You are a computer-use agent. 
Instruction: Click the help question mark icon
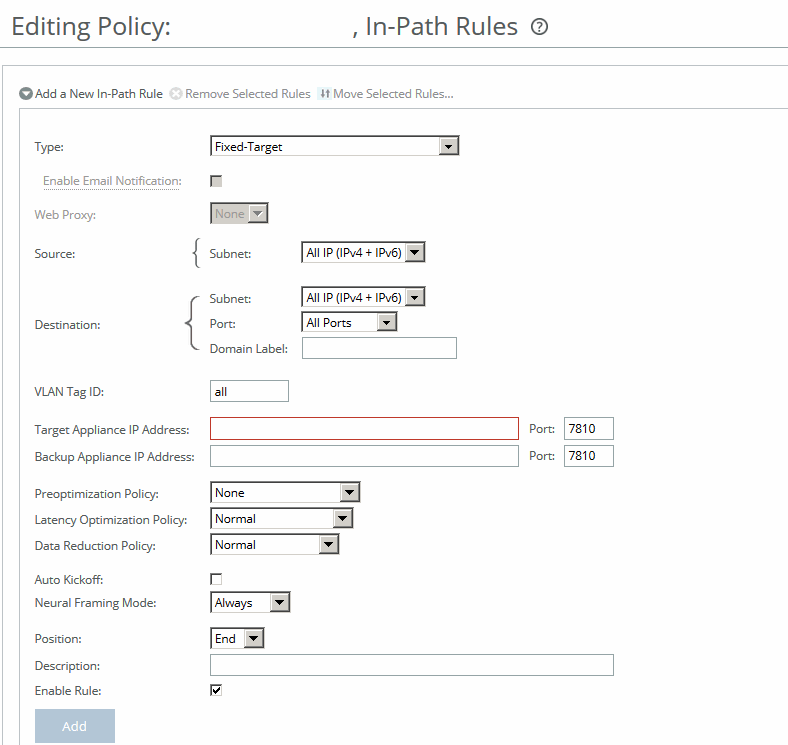540,28
